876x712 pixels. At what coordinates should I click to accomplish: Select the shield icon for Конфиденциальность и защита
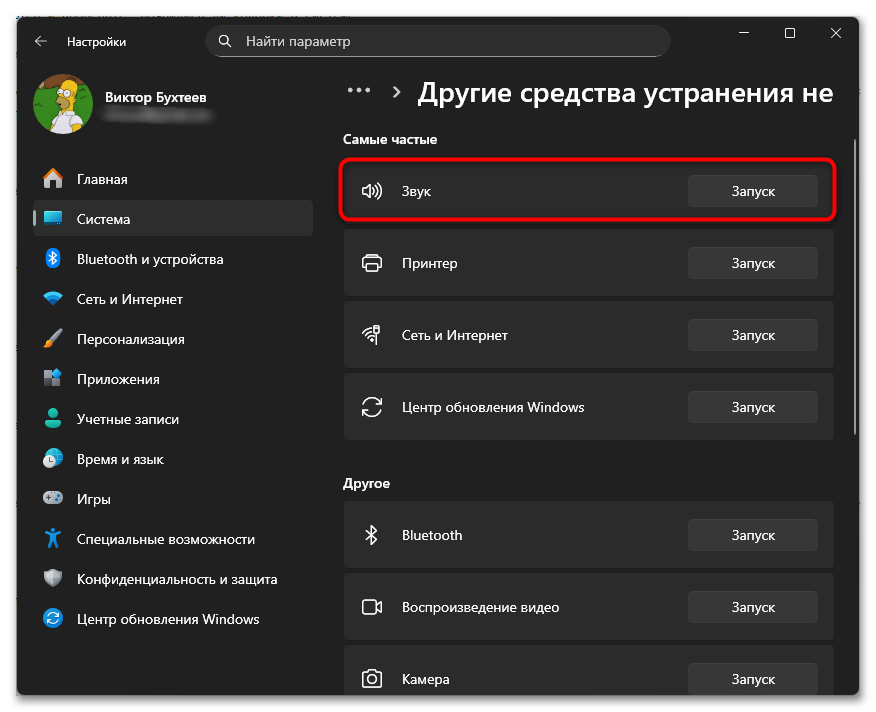pyautogui.click(x=52, y=578)
